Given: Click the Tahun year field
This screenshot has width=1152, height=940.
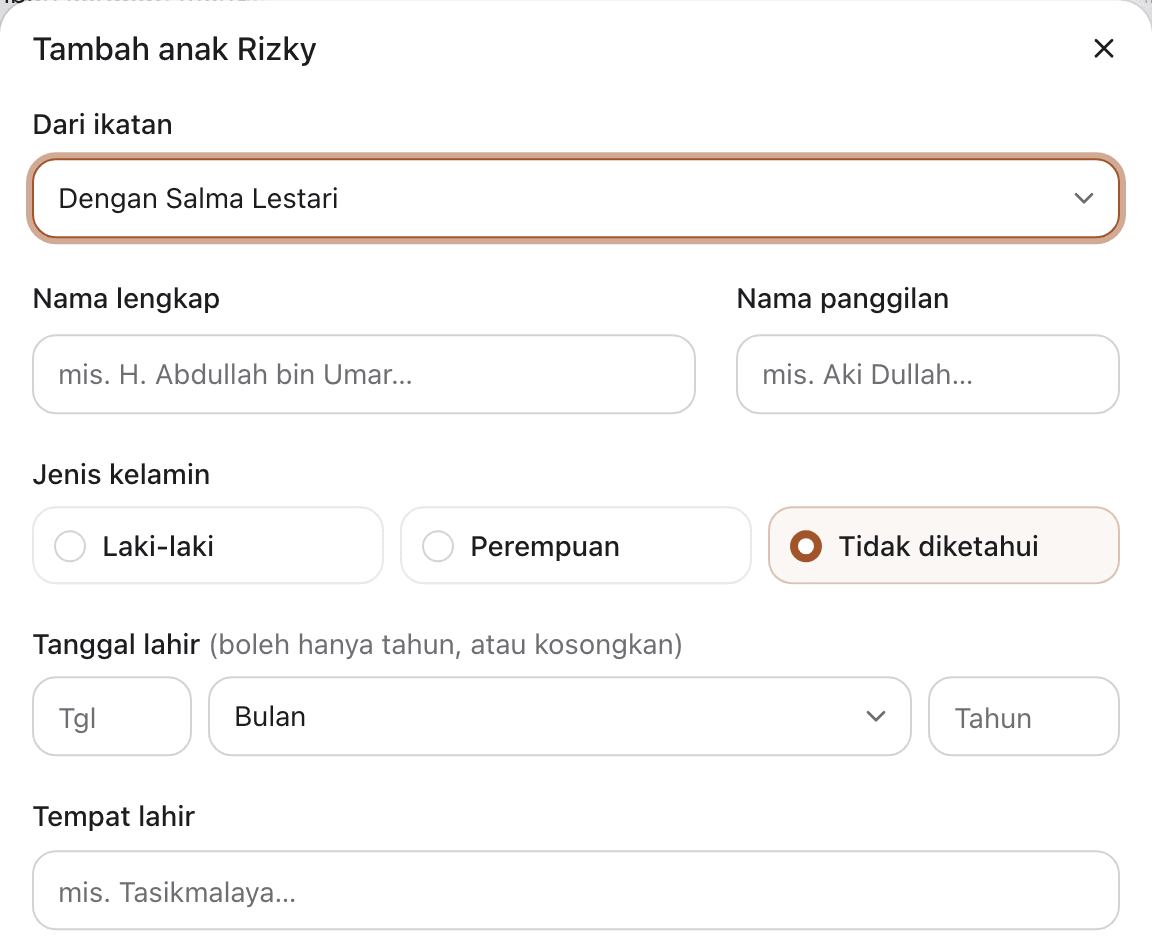Looking at the screenshot, I should click(1023, 717).
